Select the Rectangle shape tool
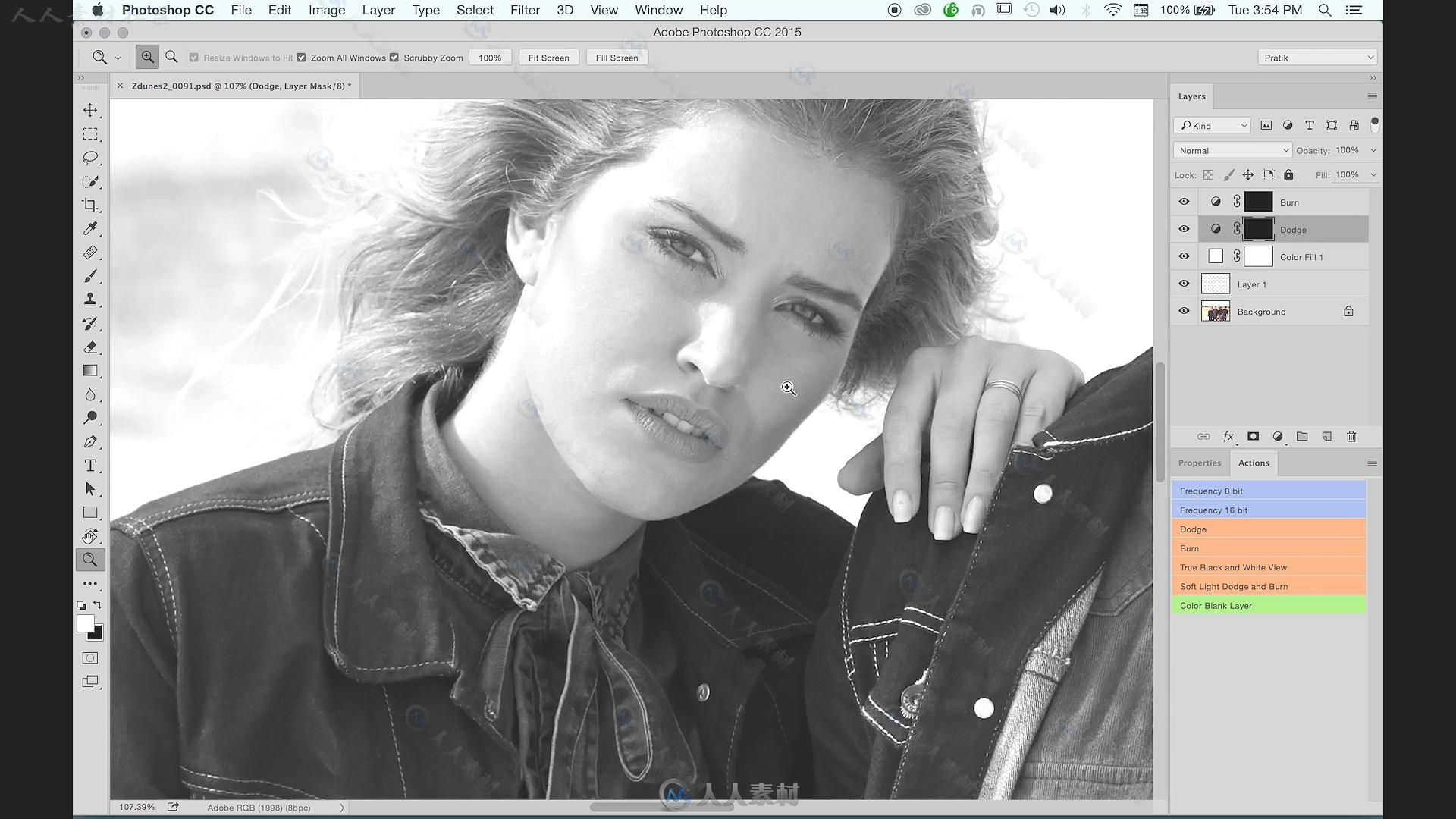This screenshot has height=819, width=1456. coord(90,513)
